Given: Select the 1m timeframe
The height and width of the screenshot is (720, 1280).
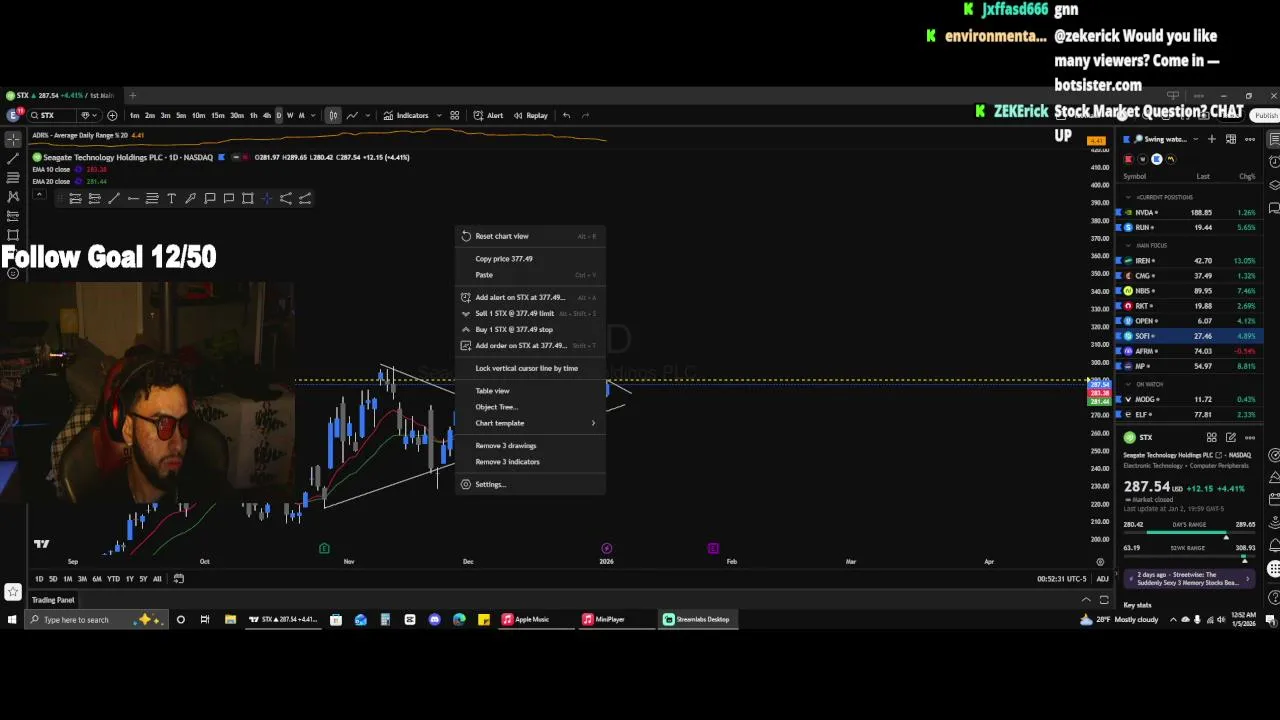Looking at the screenshot, I should click(134, 115).
